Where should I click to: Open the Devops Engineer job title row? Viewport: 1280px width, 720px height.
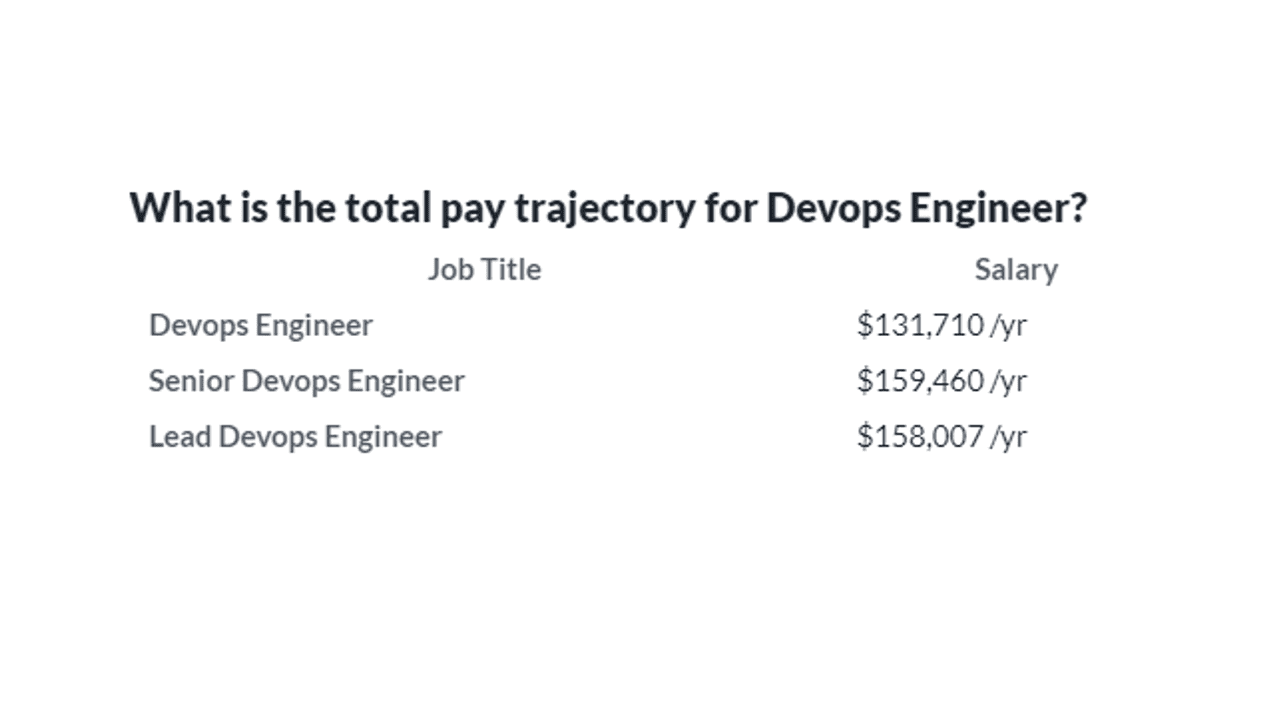(x=261, y=325)
